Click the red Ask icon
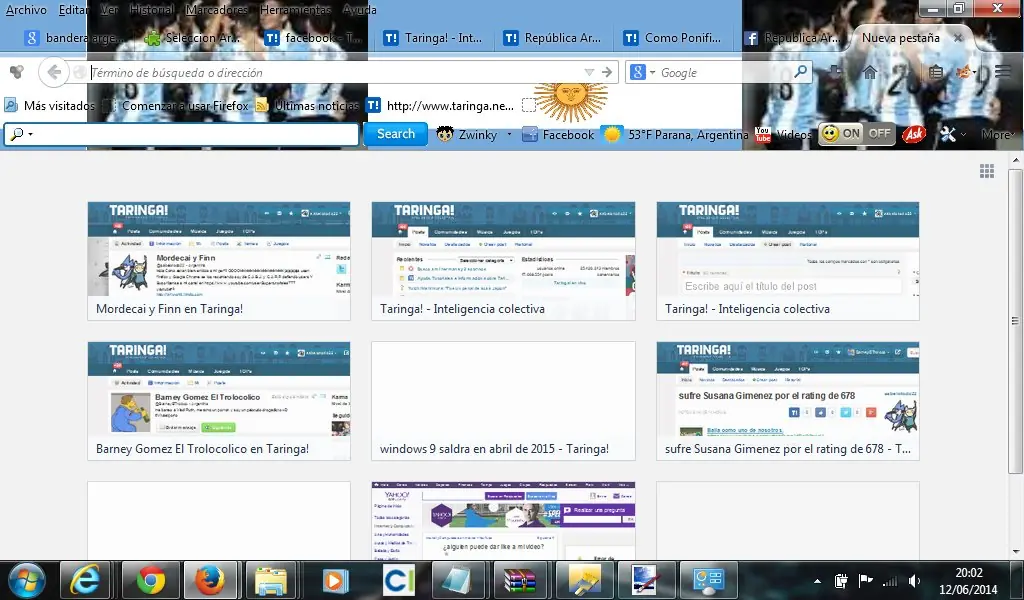The height and width of the screenshot is (600, 1024). click(x=914, y=134)
